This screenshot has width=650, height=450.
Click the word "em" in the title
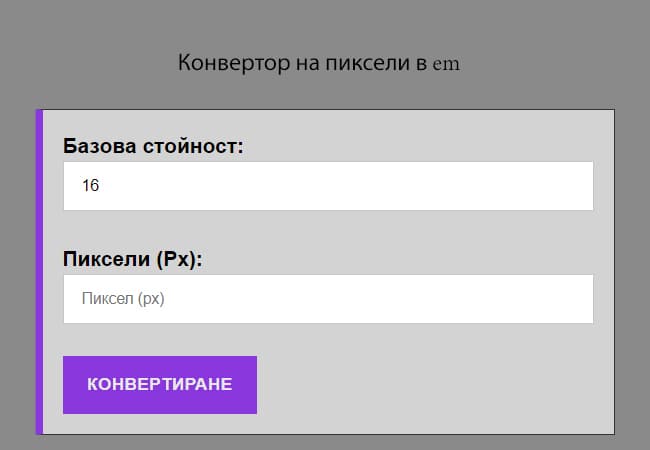click(x=446, y=64)
